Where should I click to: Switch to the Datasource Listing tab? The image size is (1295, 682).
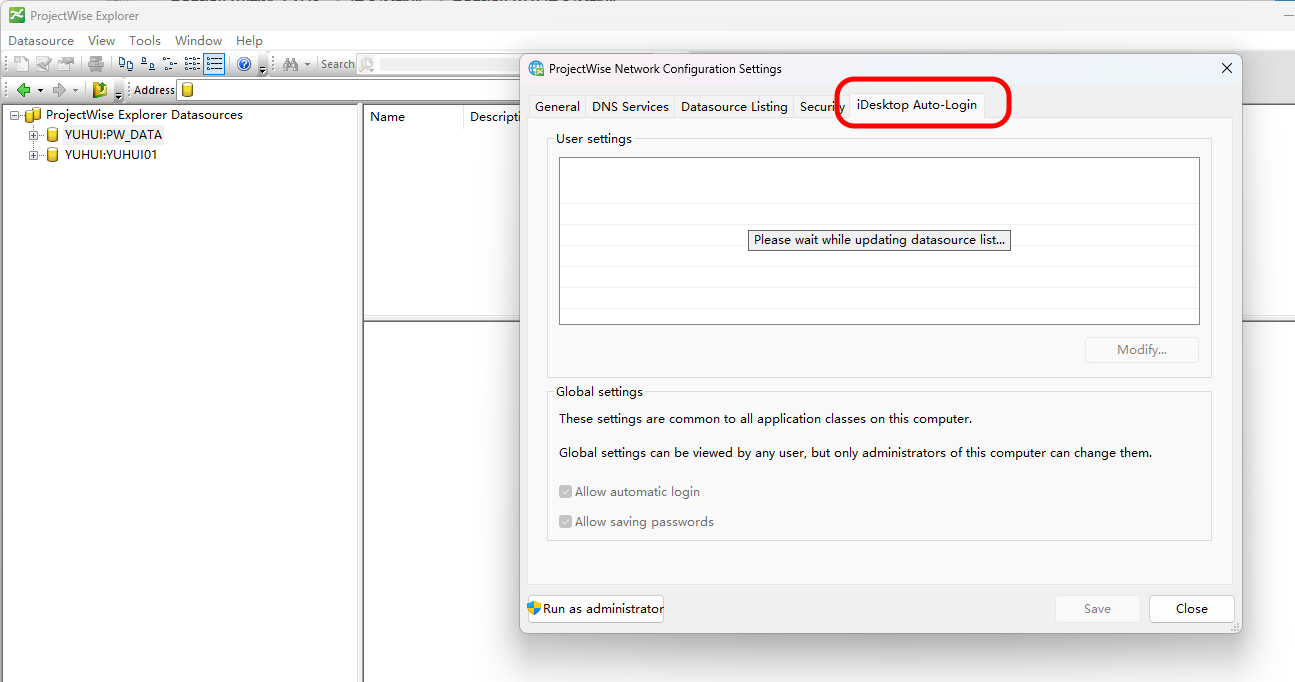(x=734, y=107)
